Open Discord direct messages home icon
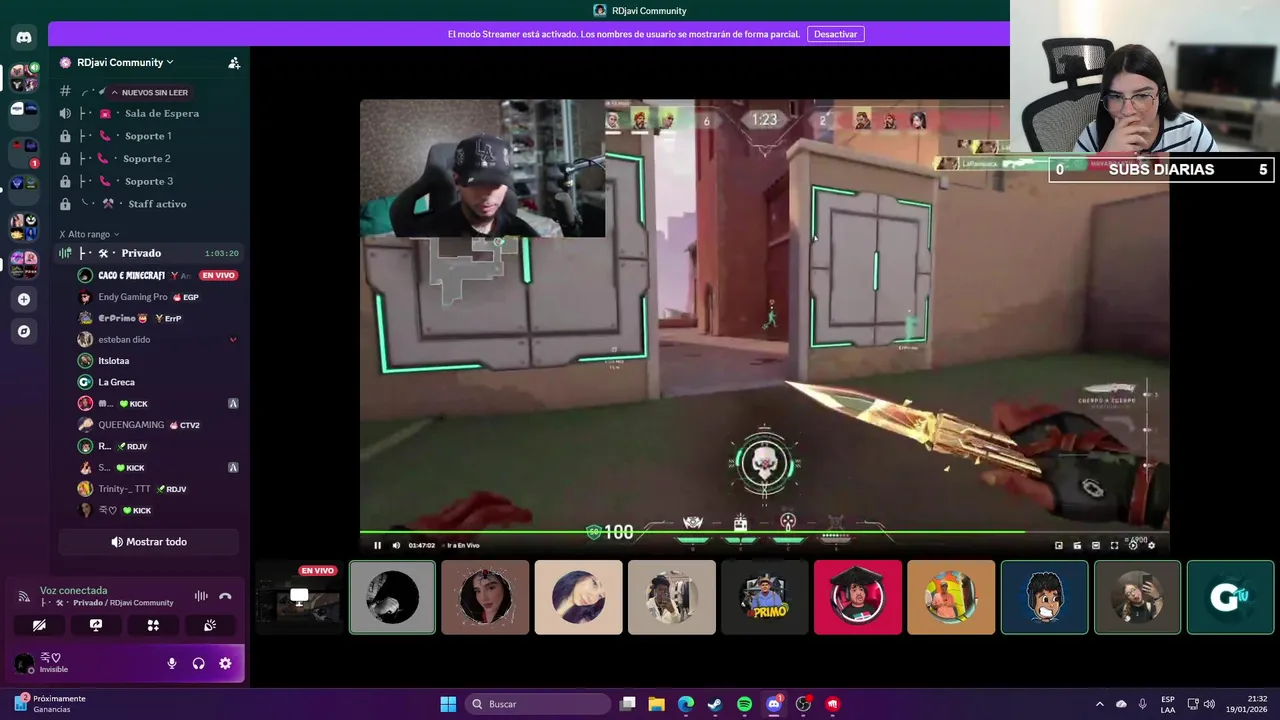 (24, 37)
